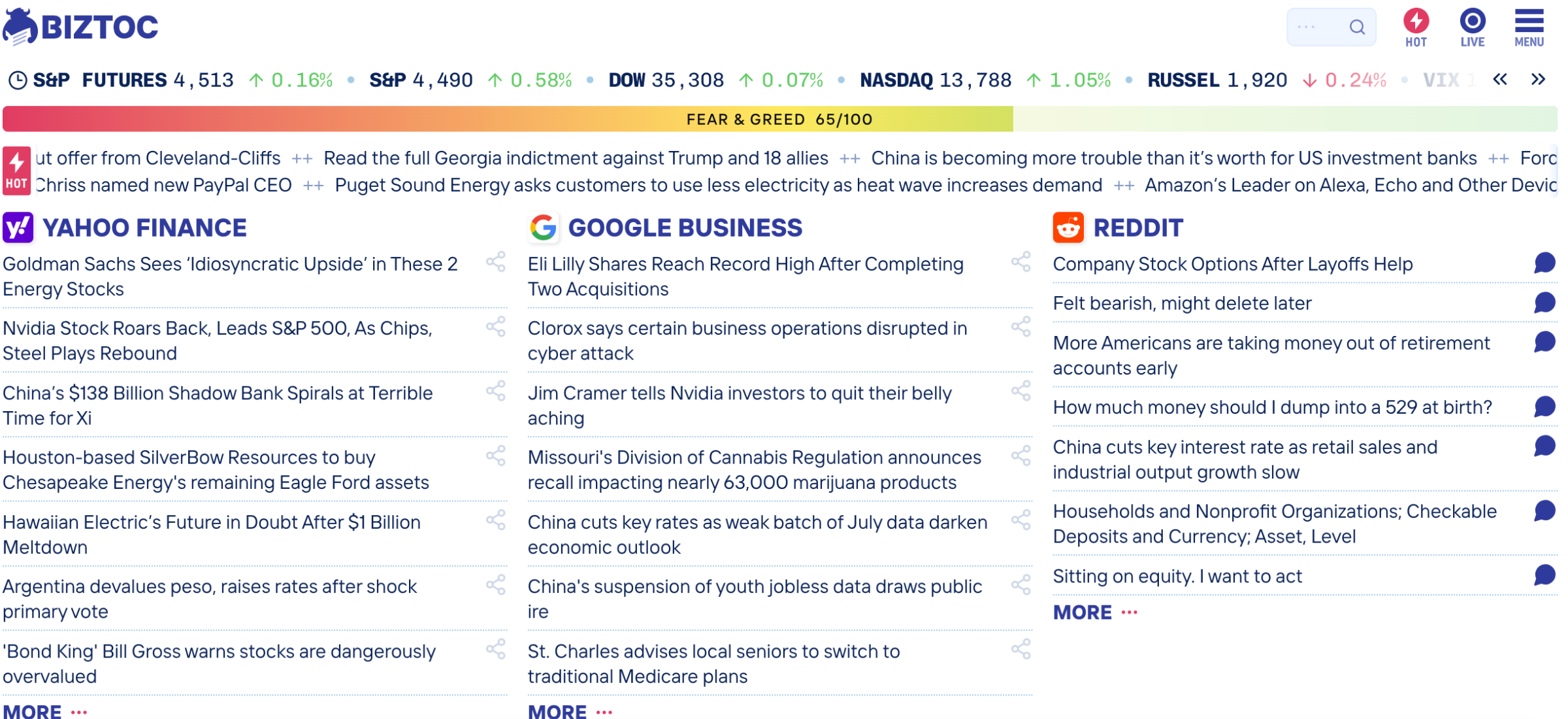Click the search magnifier icon
This screenshot has width=1568, height=719.
[1357, 27]
